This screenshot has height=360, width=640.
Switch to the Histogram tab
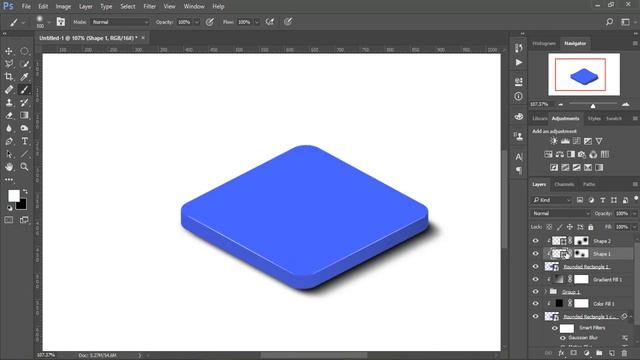(544, 43)
